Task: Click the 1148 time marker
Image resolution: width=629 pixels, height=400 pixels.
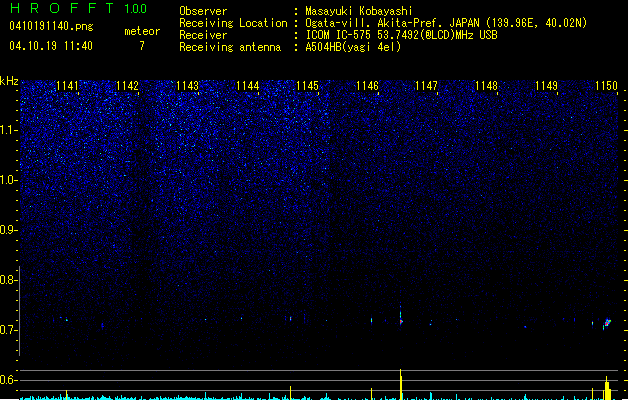Action: point(486,86)
